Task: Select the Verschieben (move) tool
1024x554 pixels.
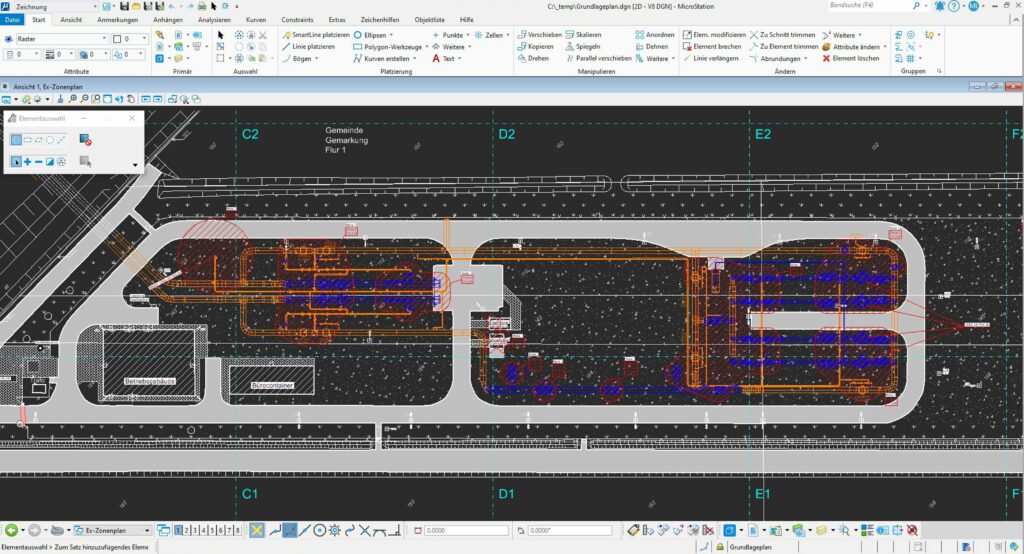Action: (x=544, y=34)
